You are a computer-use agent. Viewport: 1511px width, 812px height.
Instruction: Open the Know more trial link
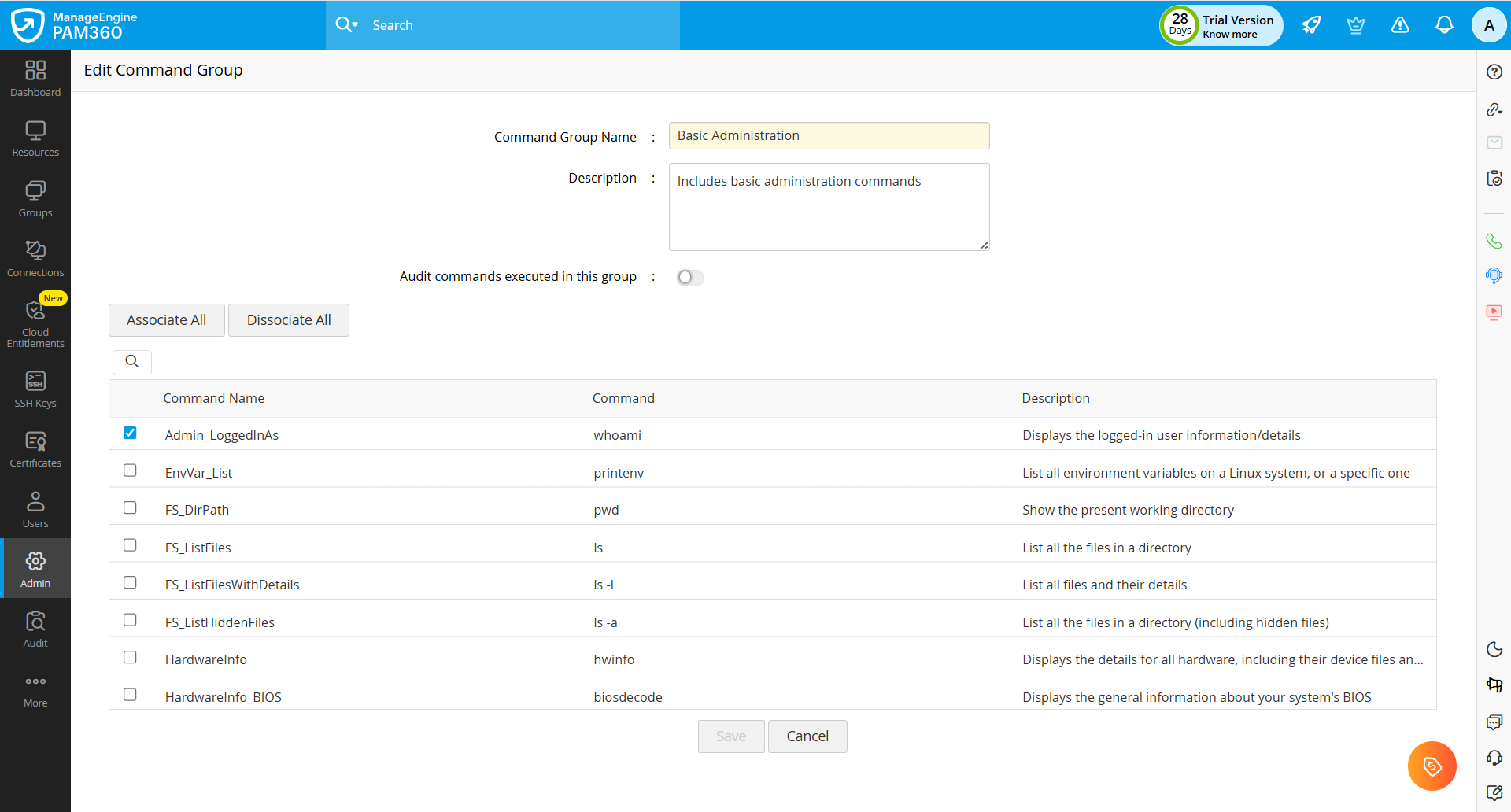[1229, 35]
